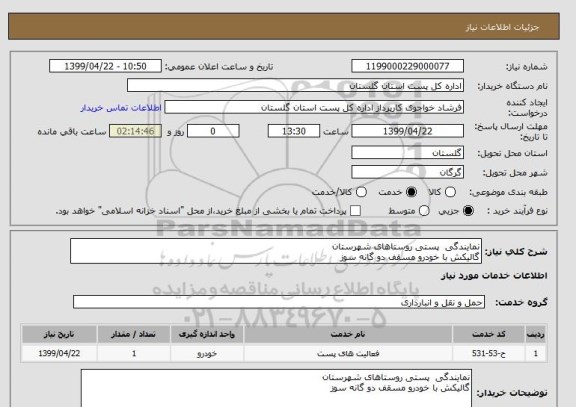Image resolution: width=576 pixels, height=407 pixels.
Task: Select the فعالیت های پست table row
Action: 284,353
